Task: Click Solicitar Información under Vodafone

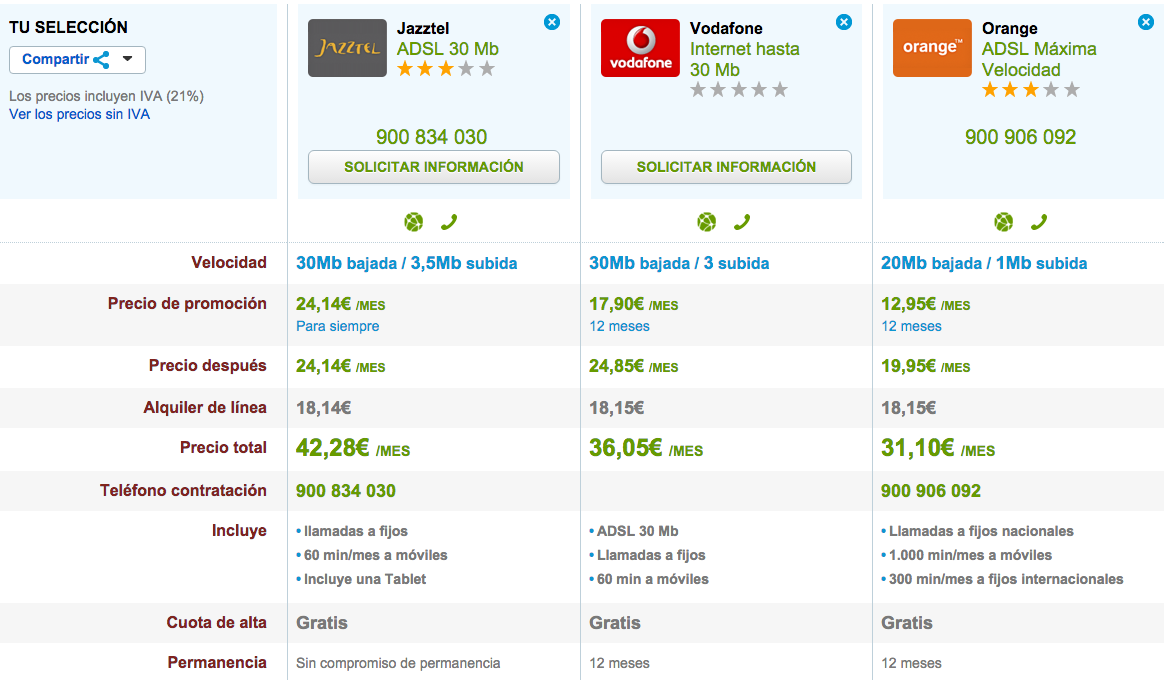Action: coord(726,167)
